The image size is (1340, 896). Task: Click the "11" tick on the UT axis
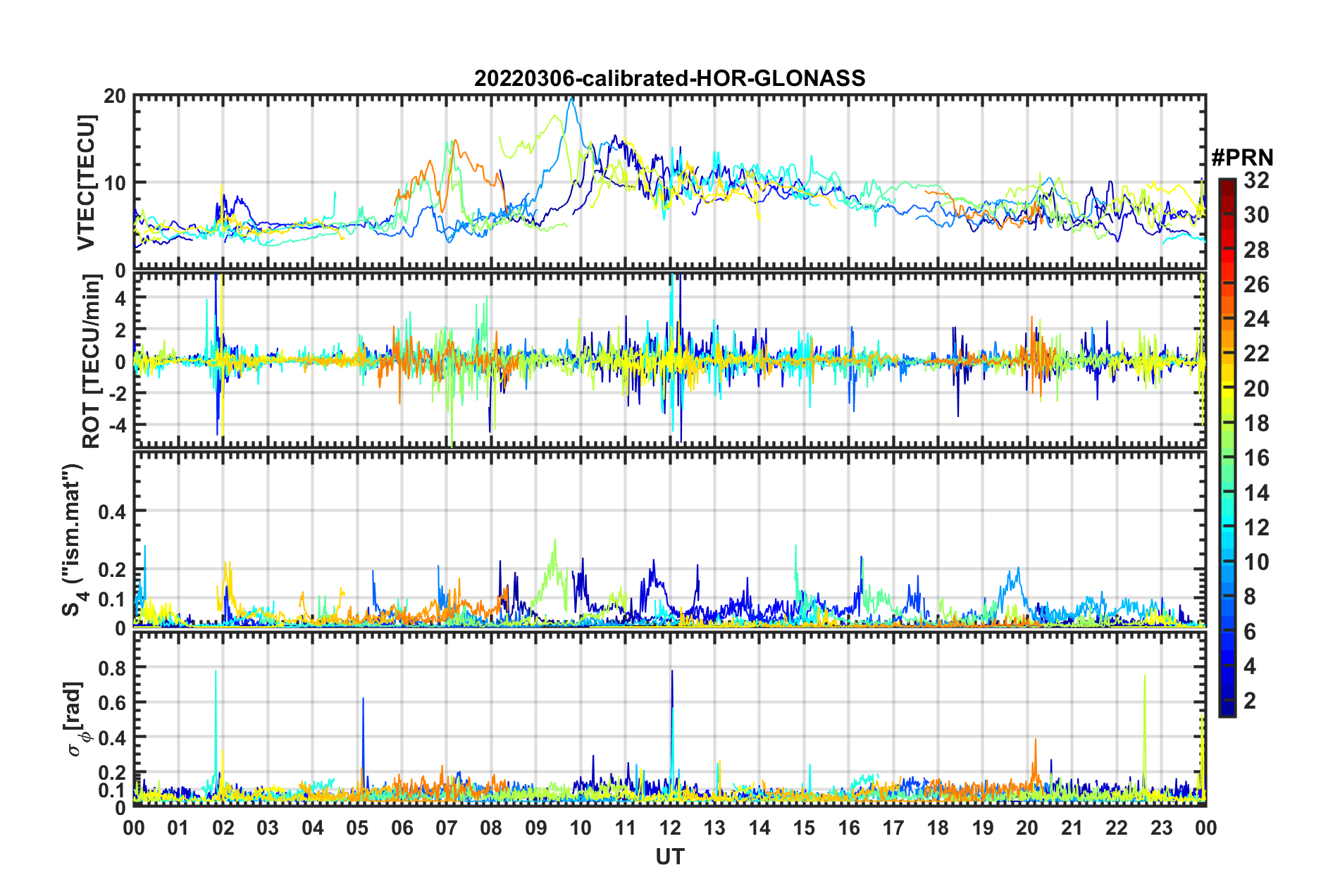pyautogui.click(x=626, y=828)
